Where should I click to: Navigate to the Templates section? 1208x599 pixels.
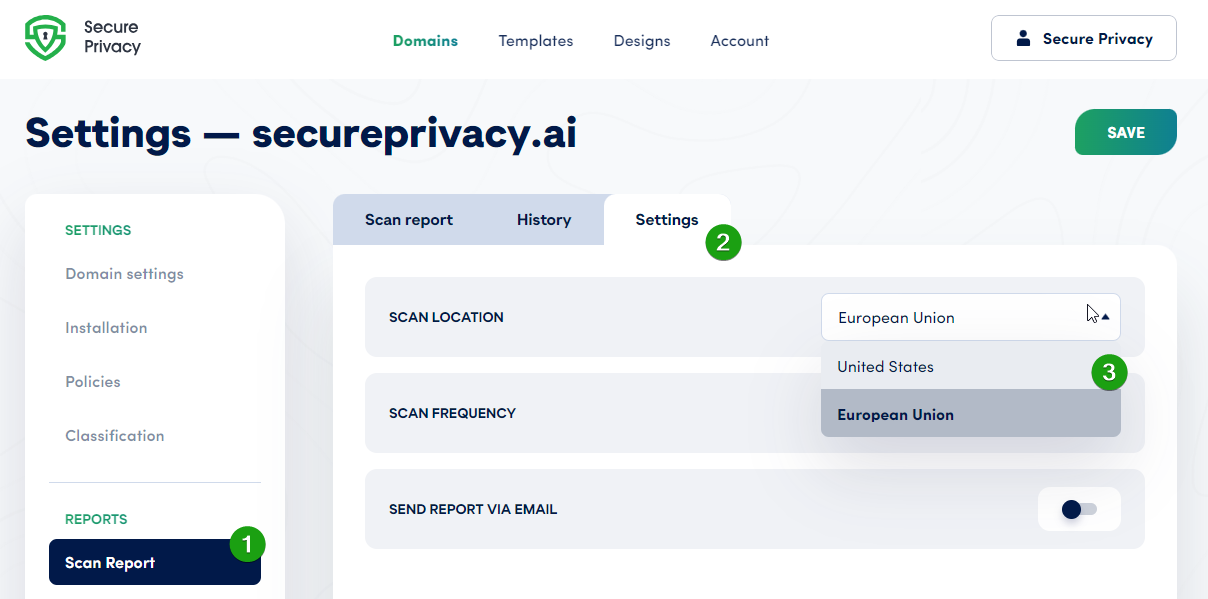535,41
